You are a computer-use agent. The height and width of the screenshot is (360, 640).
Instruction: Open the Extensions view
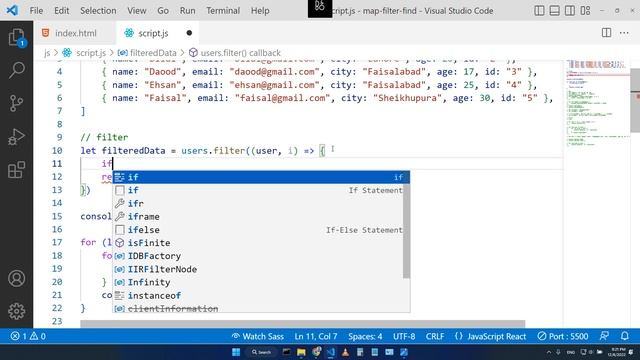coord(17,170)
